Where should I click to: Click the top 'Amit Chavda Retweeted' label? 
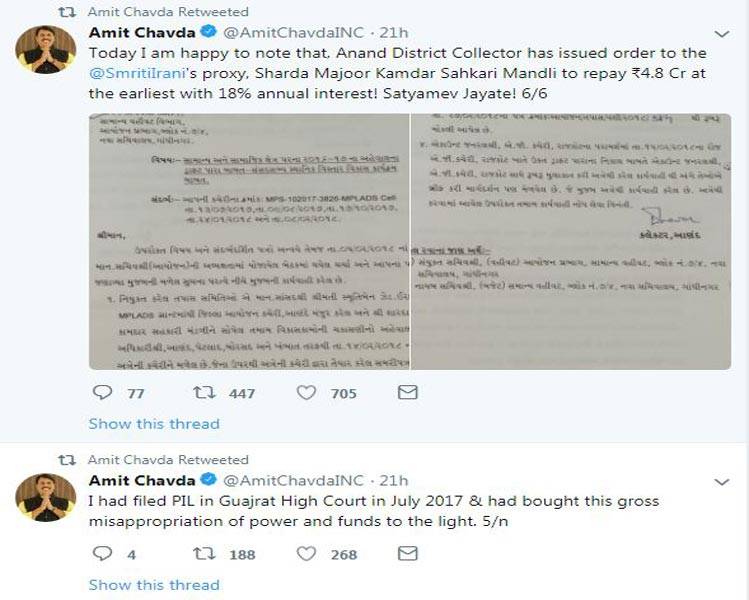[168, 11]
